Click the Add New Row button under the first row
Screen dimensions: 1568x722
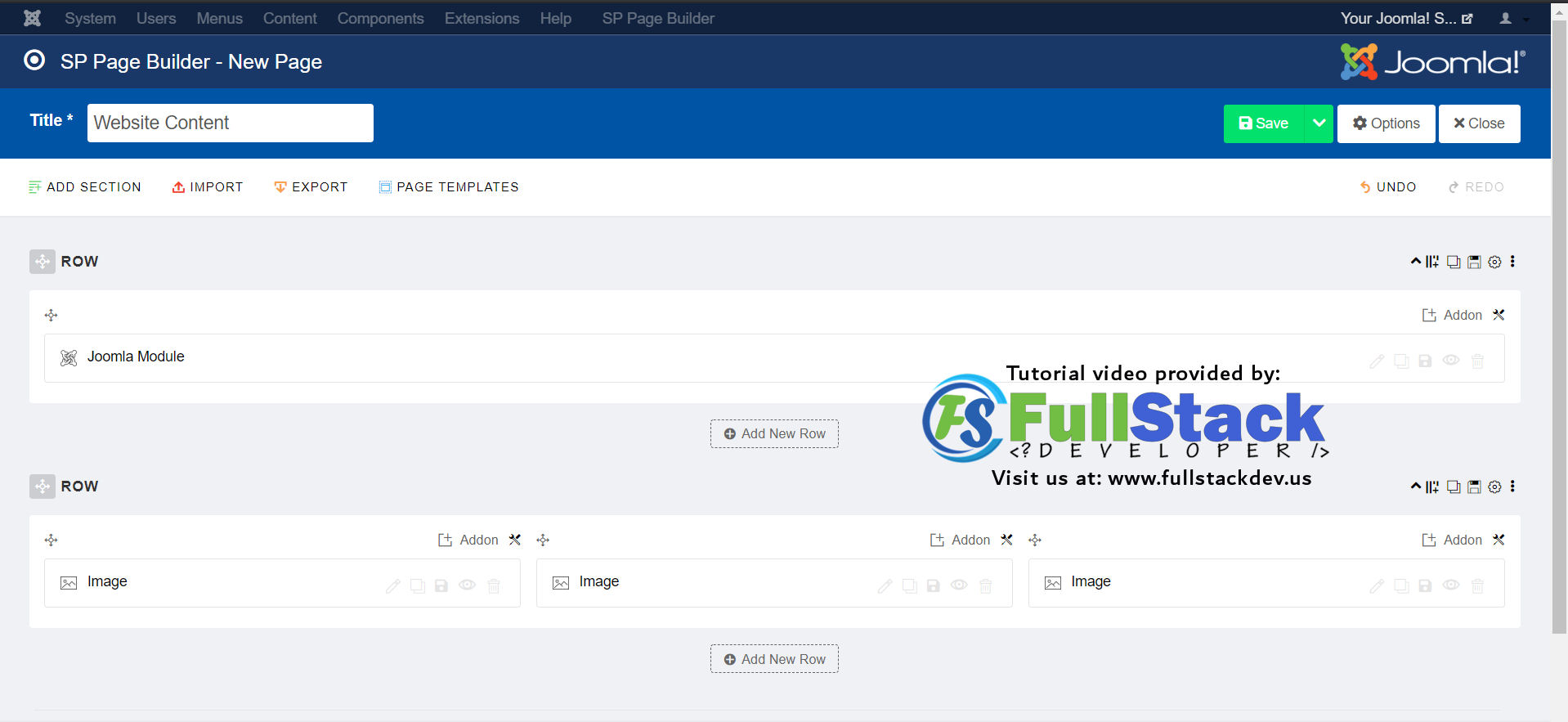pyautogui.click(x=774, y=433)
